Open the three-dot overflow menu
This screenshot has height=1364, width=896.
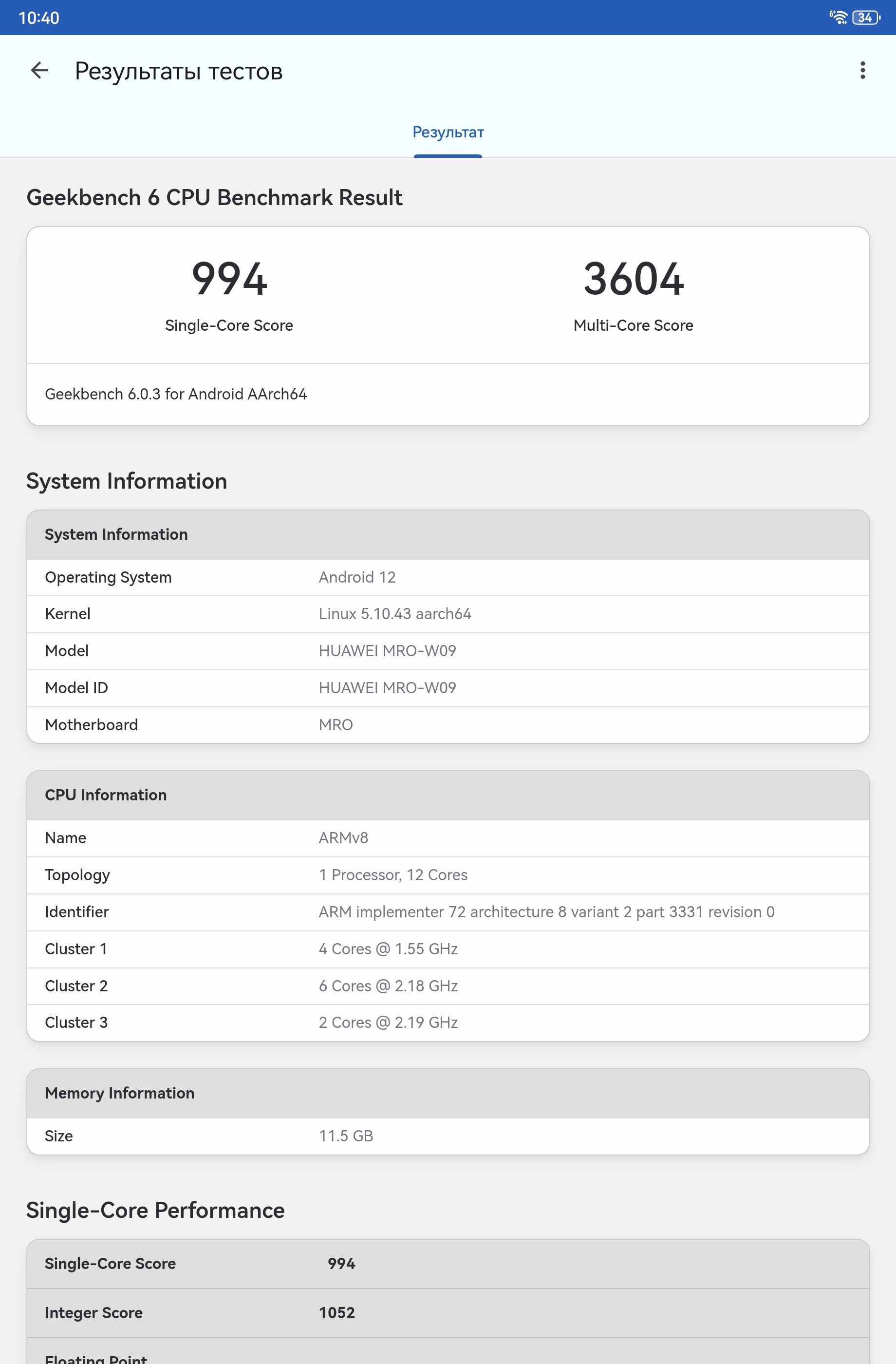862,71
